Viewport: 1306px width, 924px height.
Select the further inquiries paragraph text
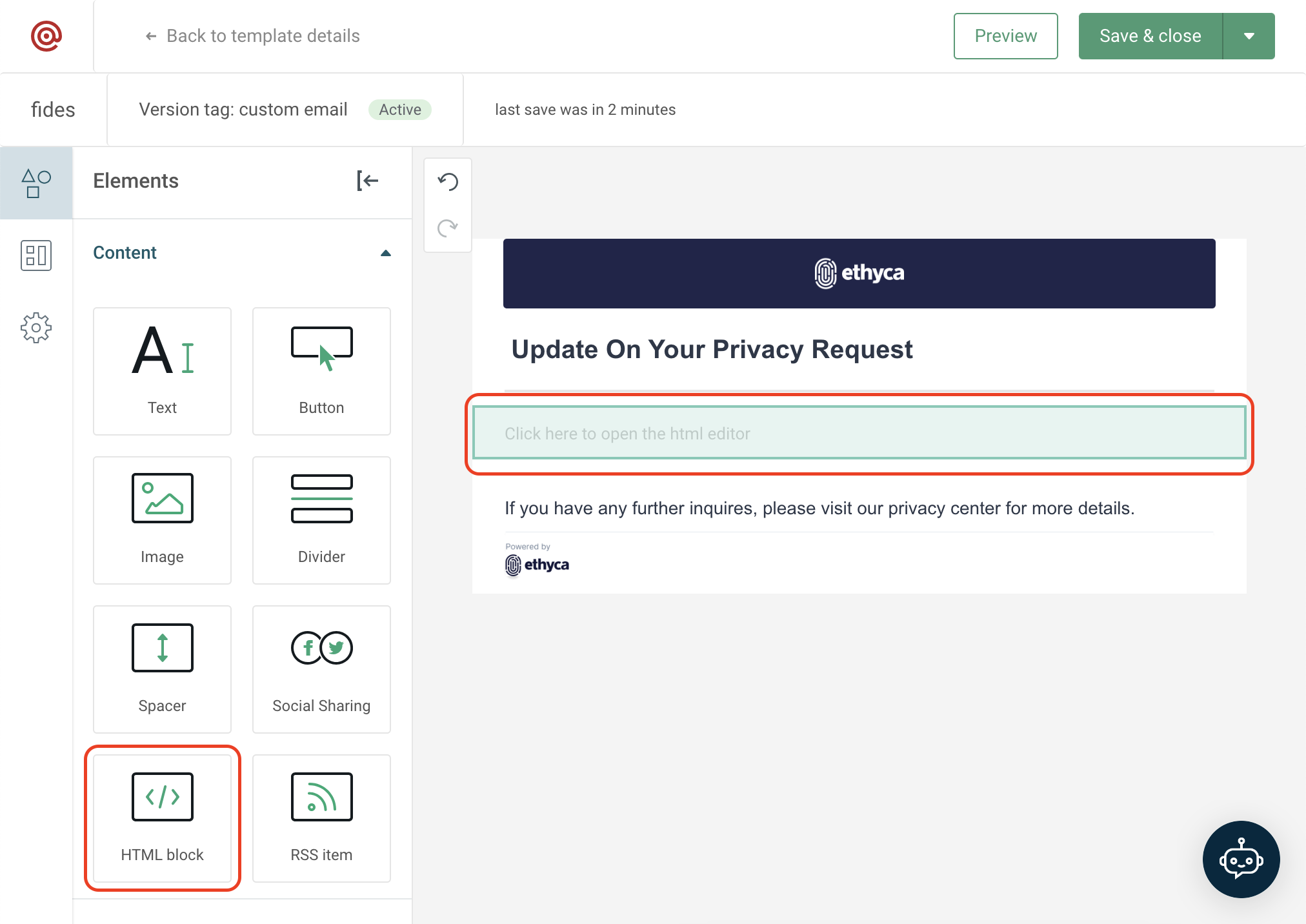[x=819, y=508]
